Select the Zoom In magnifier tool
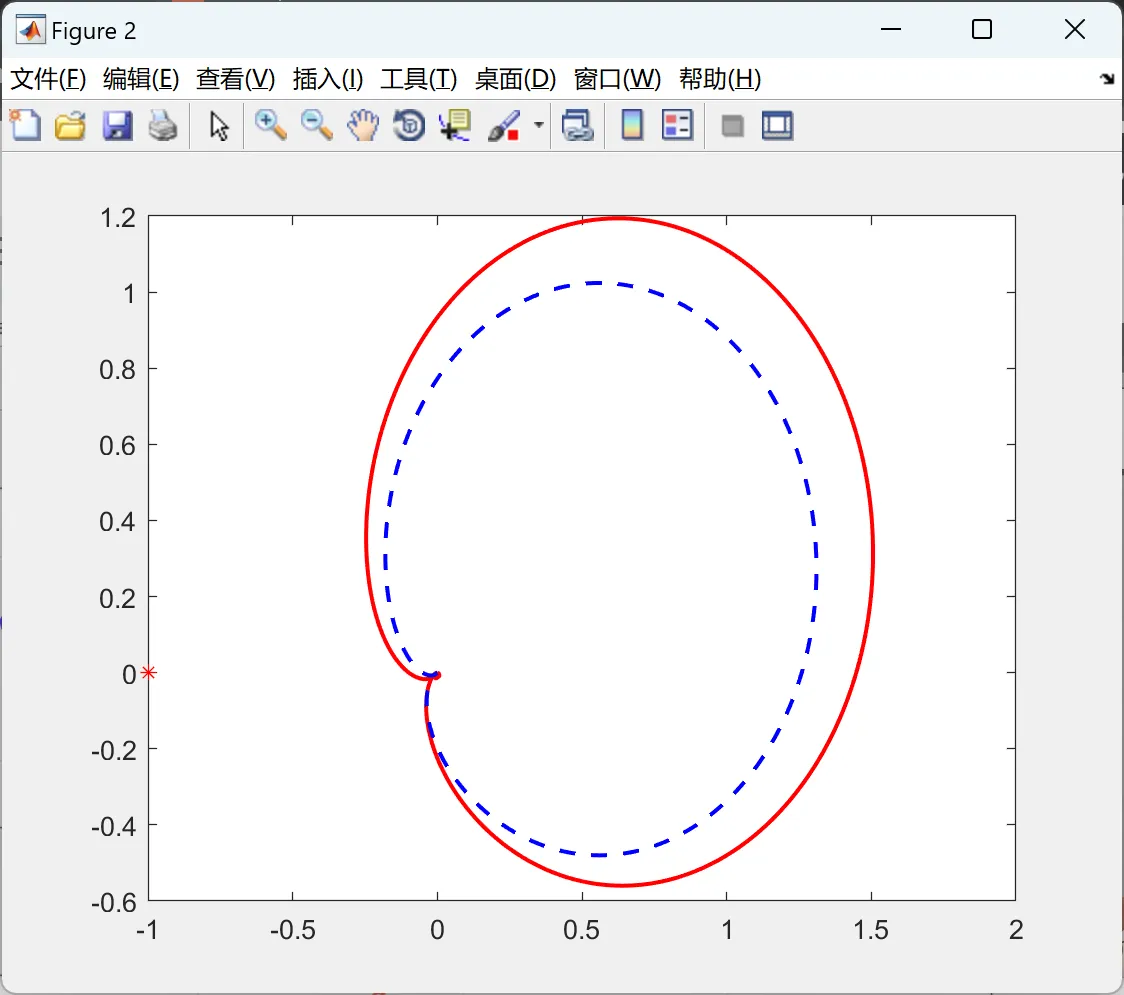The width and height of the screenshot is (1124, 995). [x=270, y=126]
